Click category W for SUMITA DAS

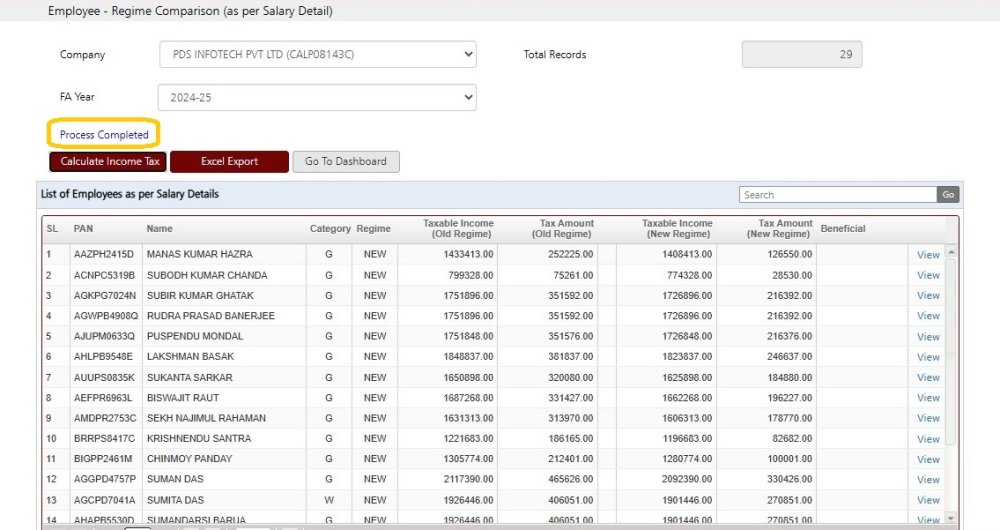(x=329, y=500)
